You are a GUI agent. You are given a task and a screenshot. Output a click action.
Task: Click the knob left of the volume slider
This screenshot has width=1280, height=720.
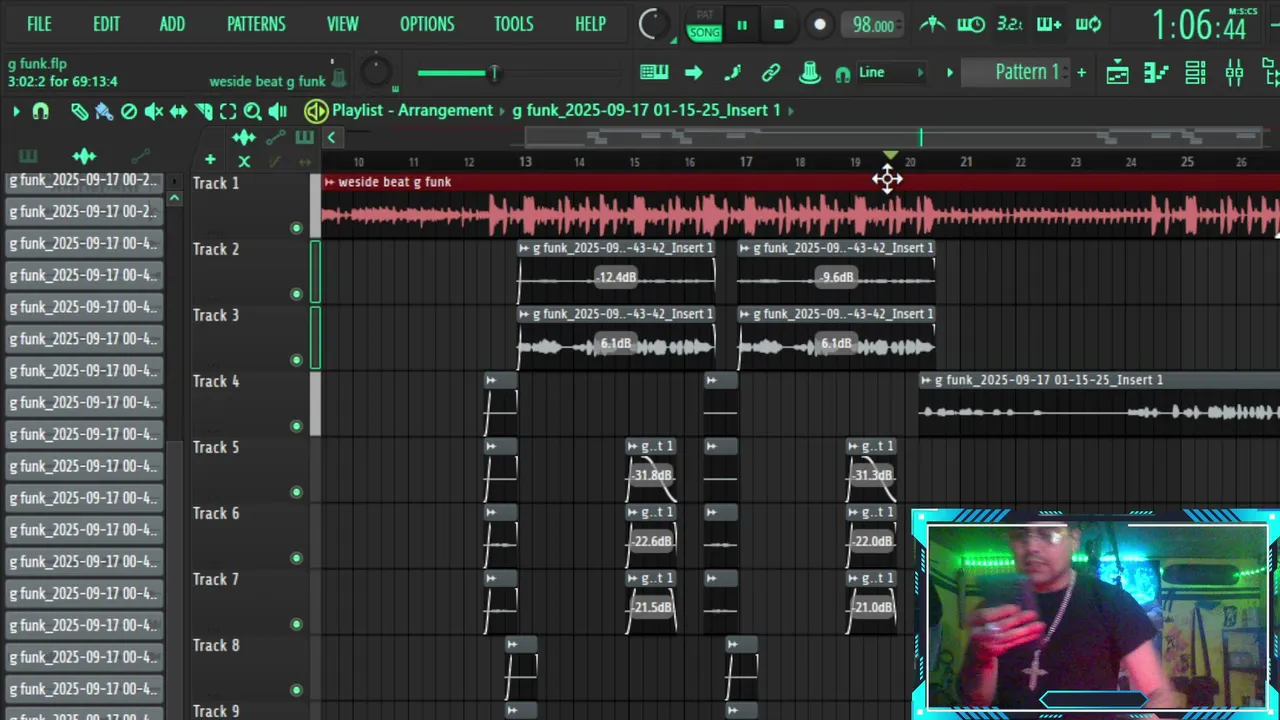376,71
